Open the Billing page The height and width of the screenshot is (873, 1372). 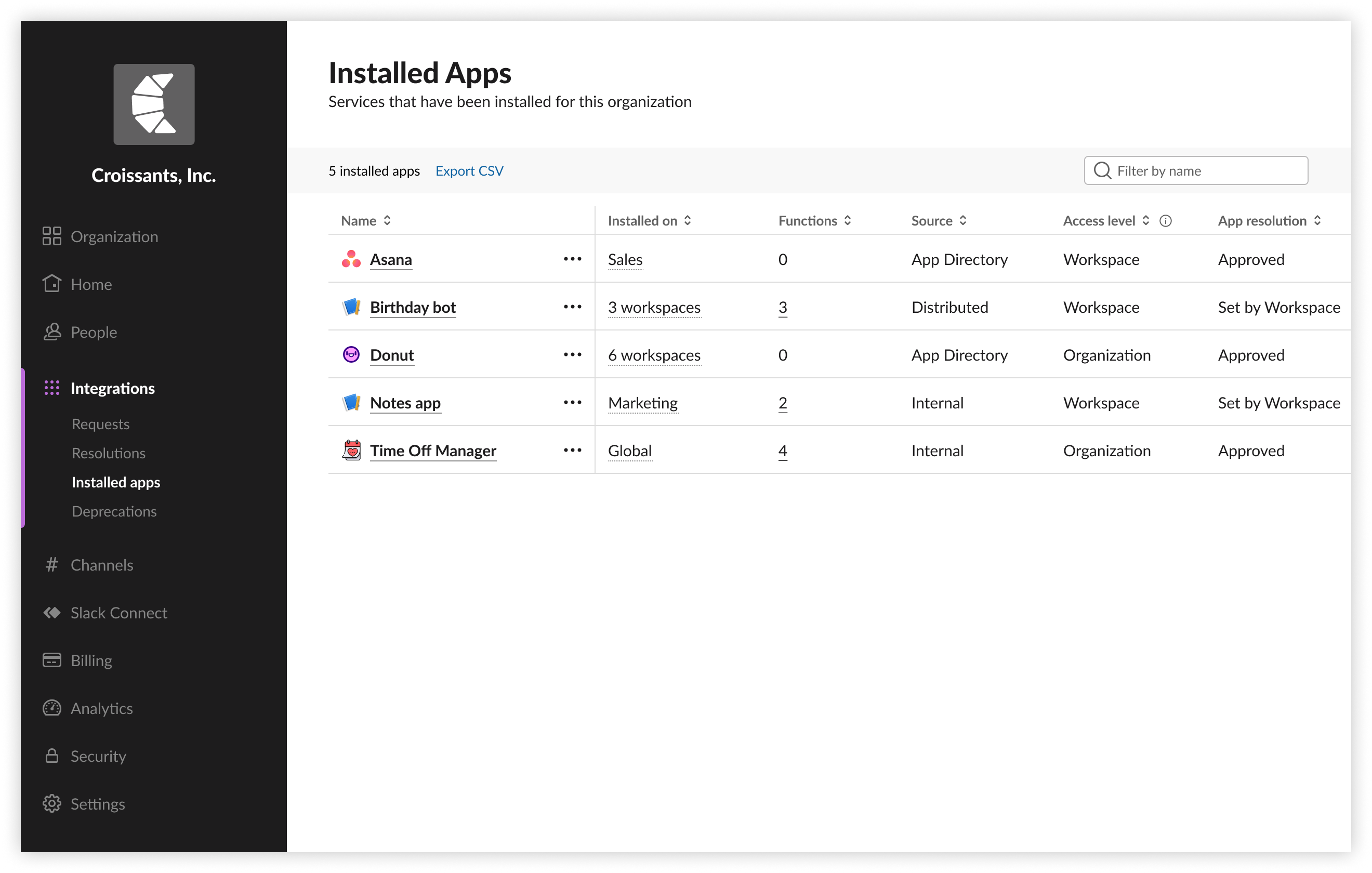(x=91, y=660)
